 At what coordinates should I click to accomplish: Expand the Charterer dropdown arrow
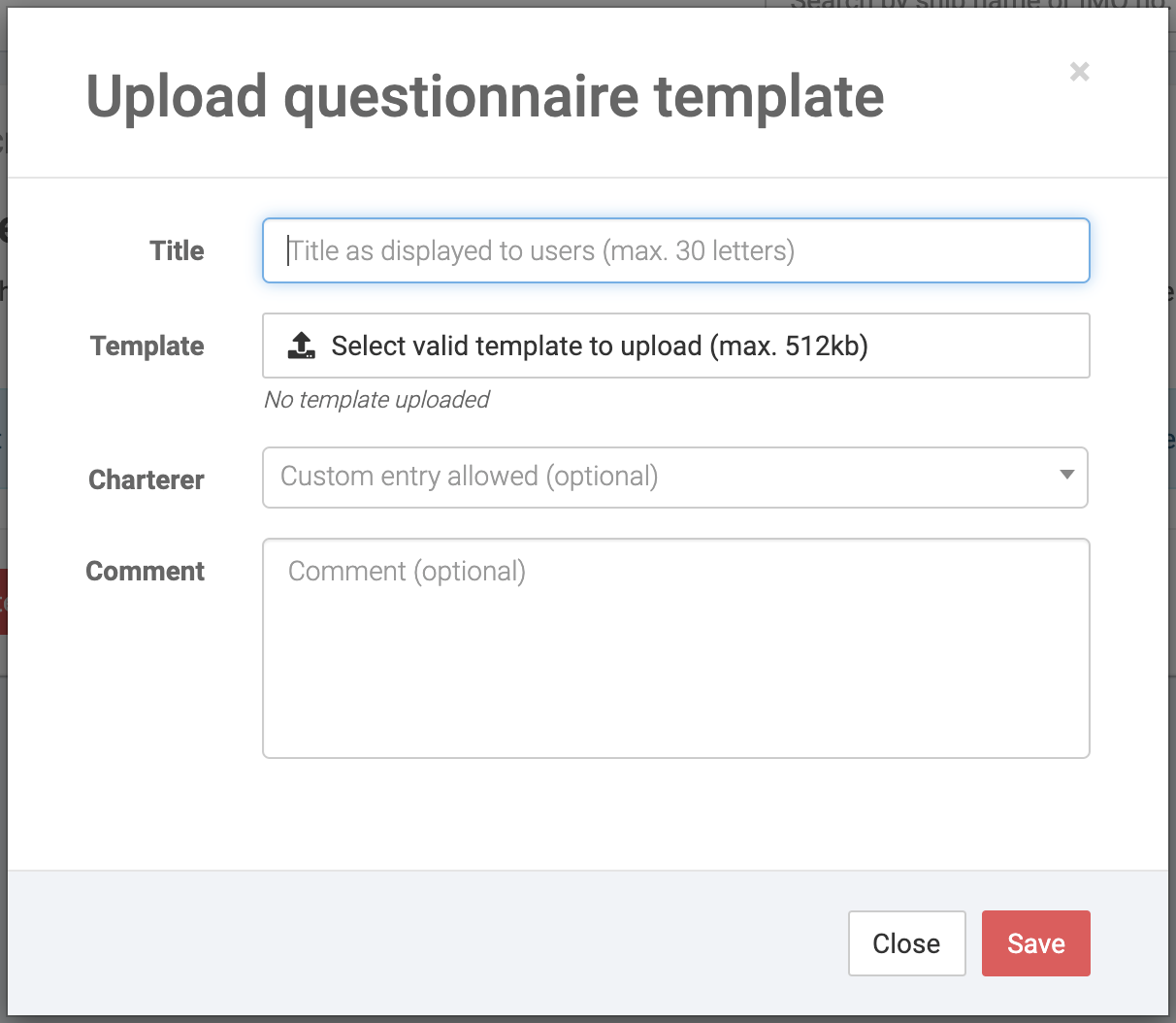pos(1067,476)
